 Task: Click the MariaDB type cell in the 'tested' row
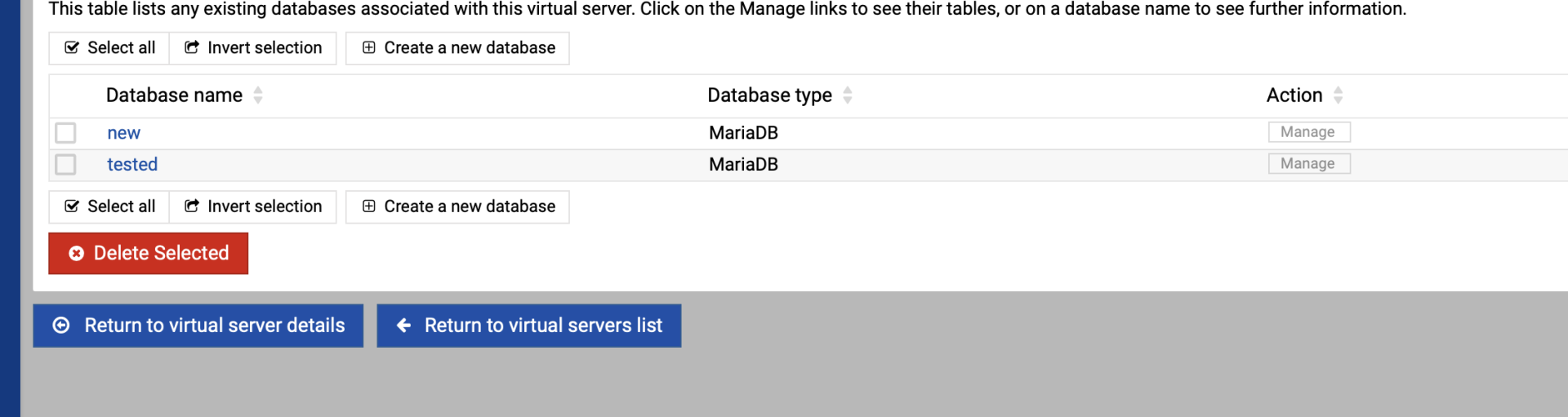click(743, 165)
